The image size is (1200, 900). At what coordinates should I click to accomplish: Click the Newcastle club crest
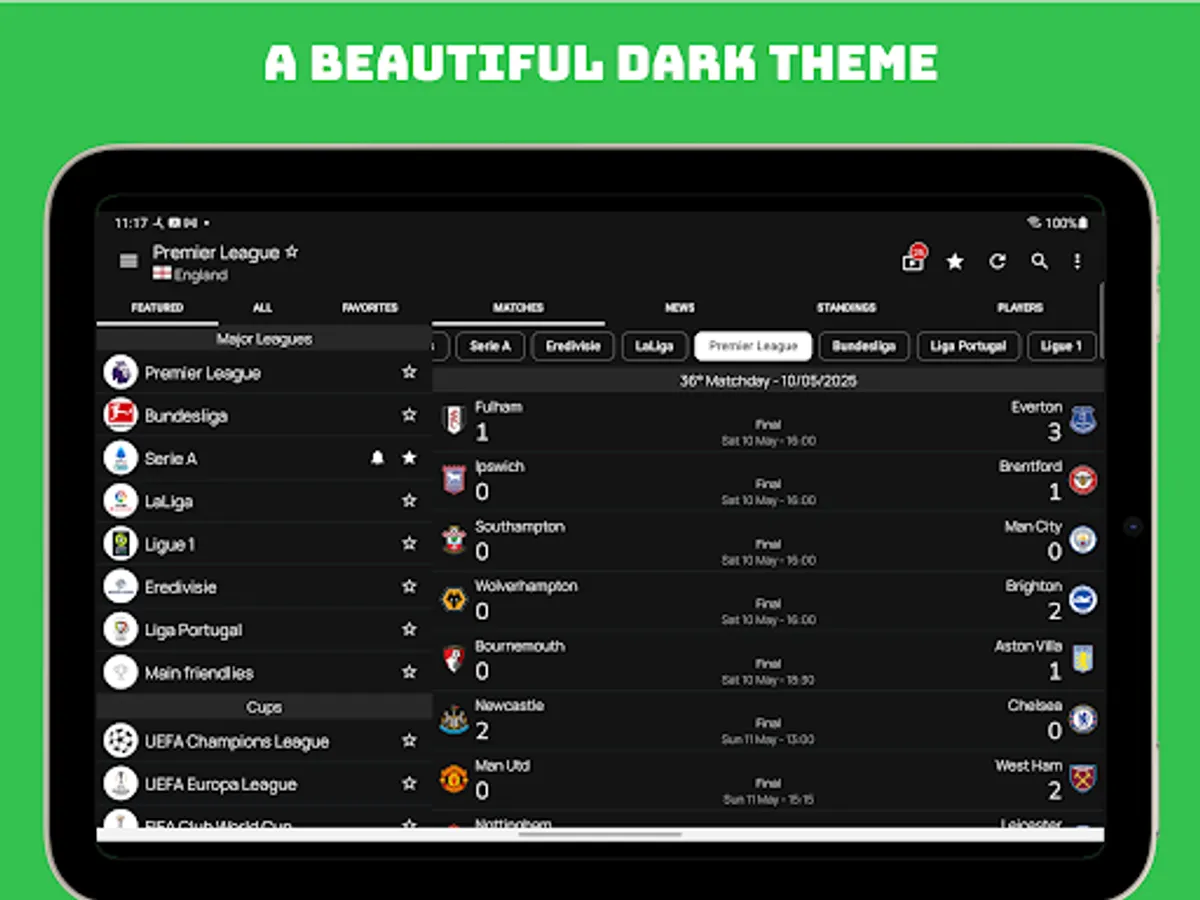(454, 719)
